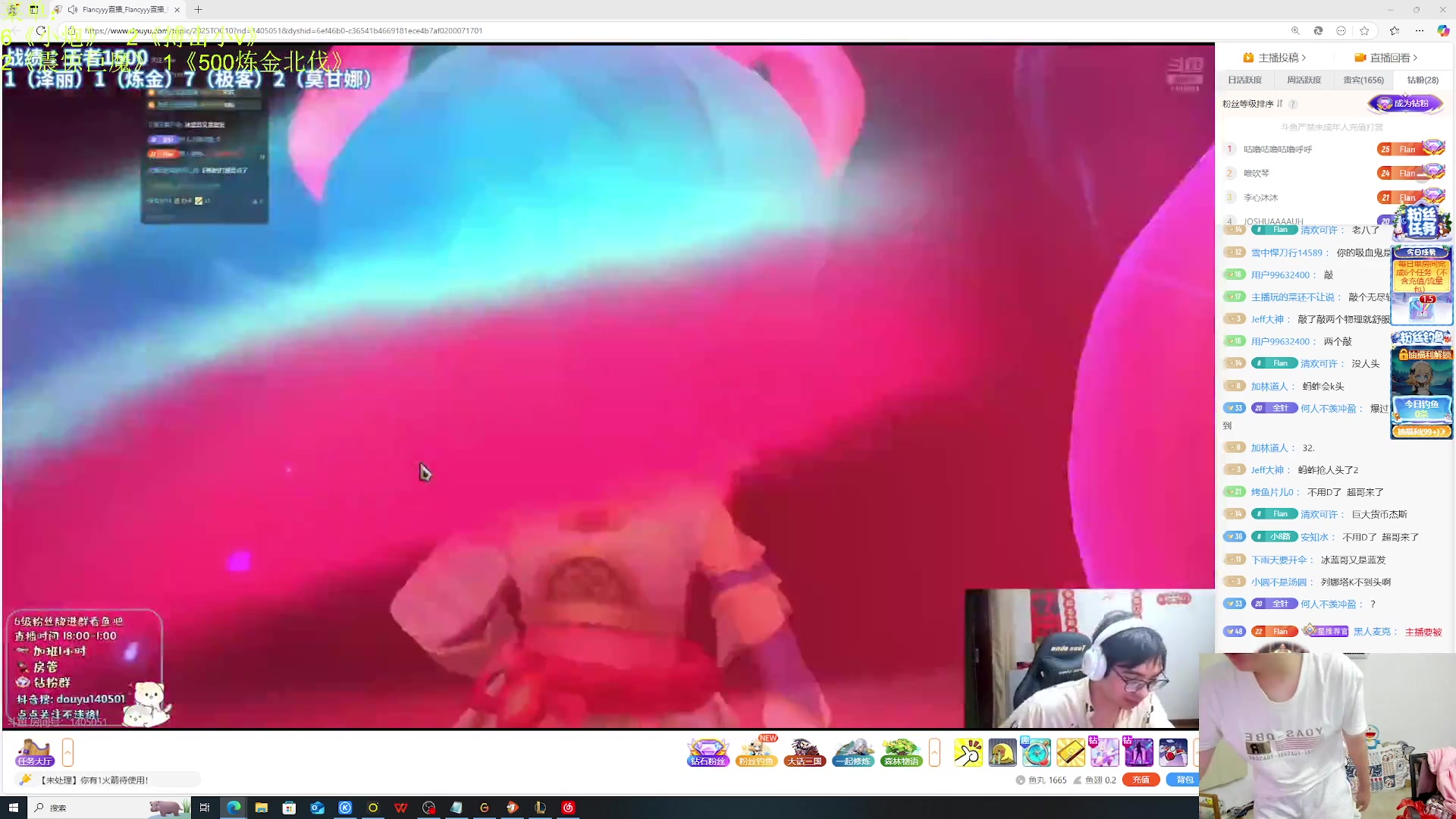Screen dimensions: 1456x819
Task: Open the 粉丝钓鱼 fan fishing game
Action: click(x=756, y=752)
